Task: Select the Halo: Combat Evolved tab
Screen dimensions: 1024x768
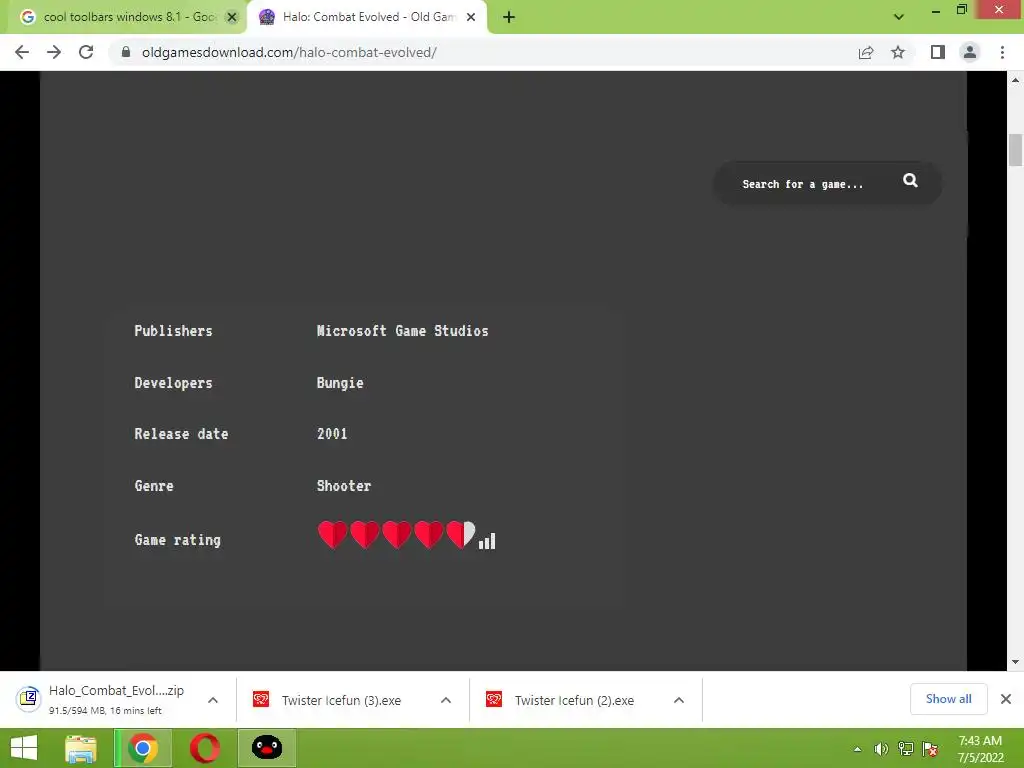Action: (366, 17)
